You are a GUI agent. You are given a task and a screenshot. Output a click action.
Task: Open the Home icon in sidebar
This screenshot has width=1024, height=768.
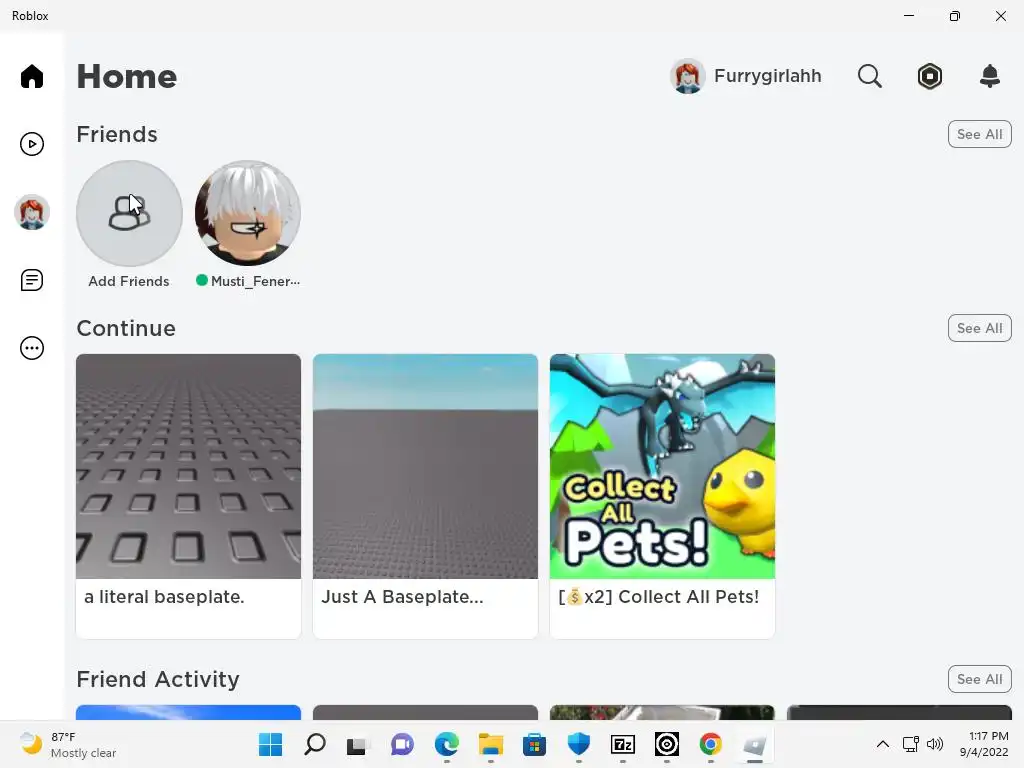click(31, 76)
